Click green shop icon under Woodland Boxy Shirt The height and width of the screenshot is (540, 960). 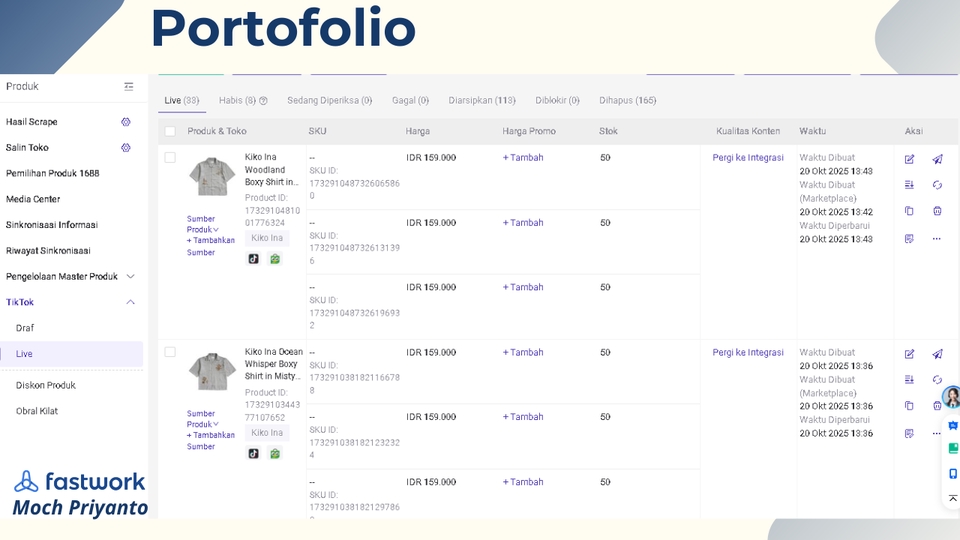[275, 259]
